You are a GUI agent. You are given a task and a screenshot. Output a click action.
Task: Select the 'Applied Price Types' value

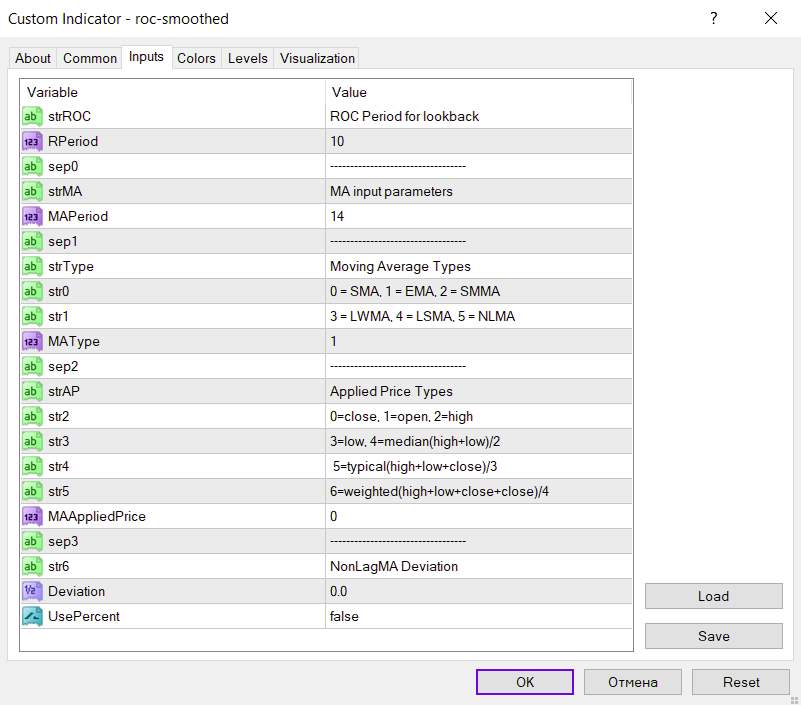[391, 392]
